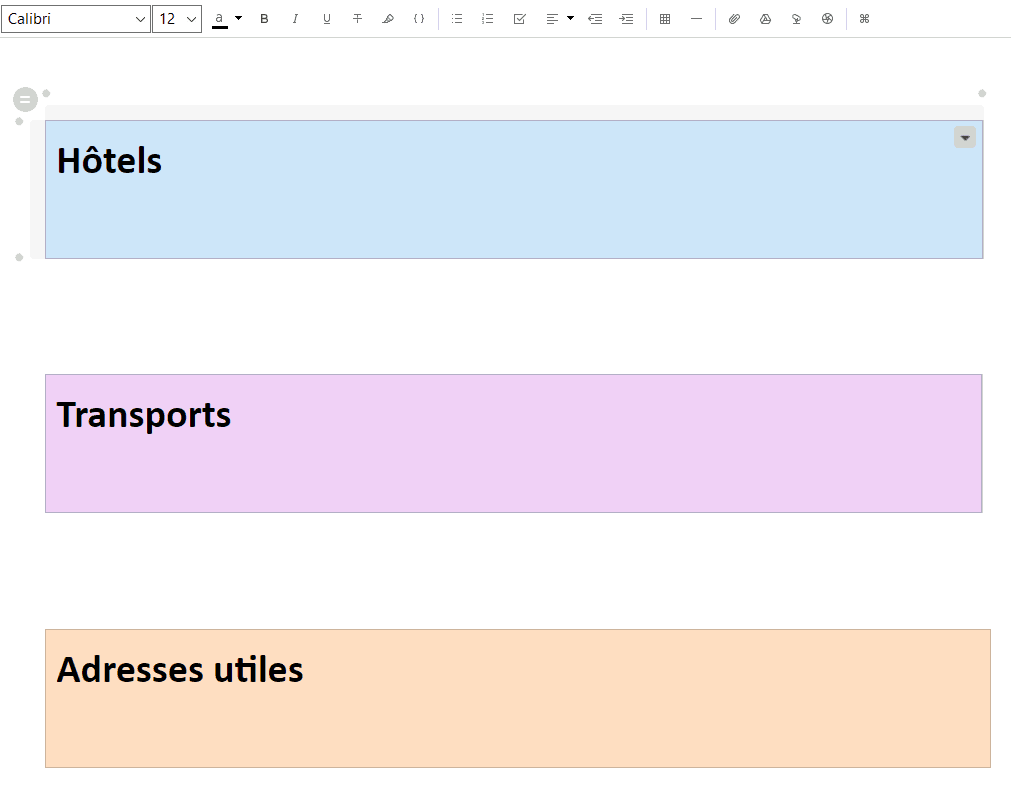Attach a file with the paperclip
The height and width of the screenshot is (811, 1011).
tap(735, 18)
